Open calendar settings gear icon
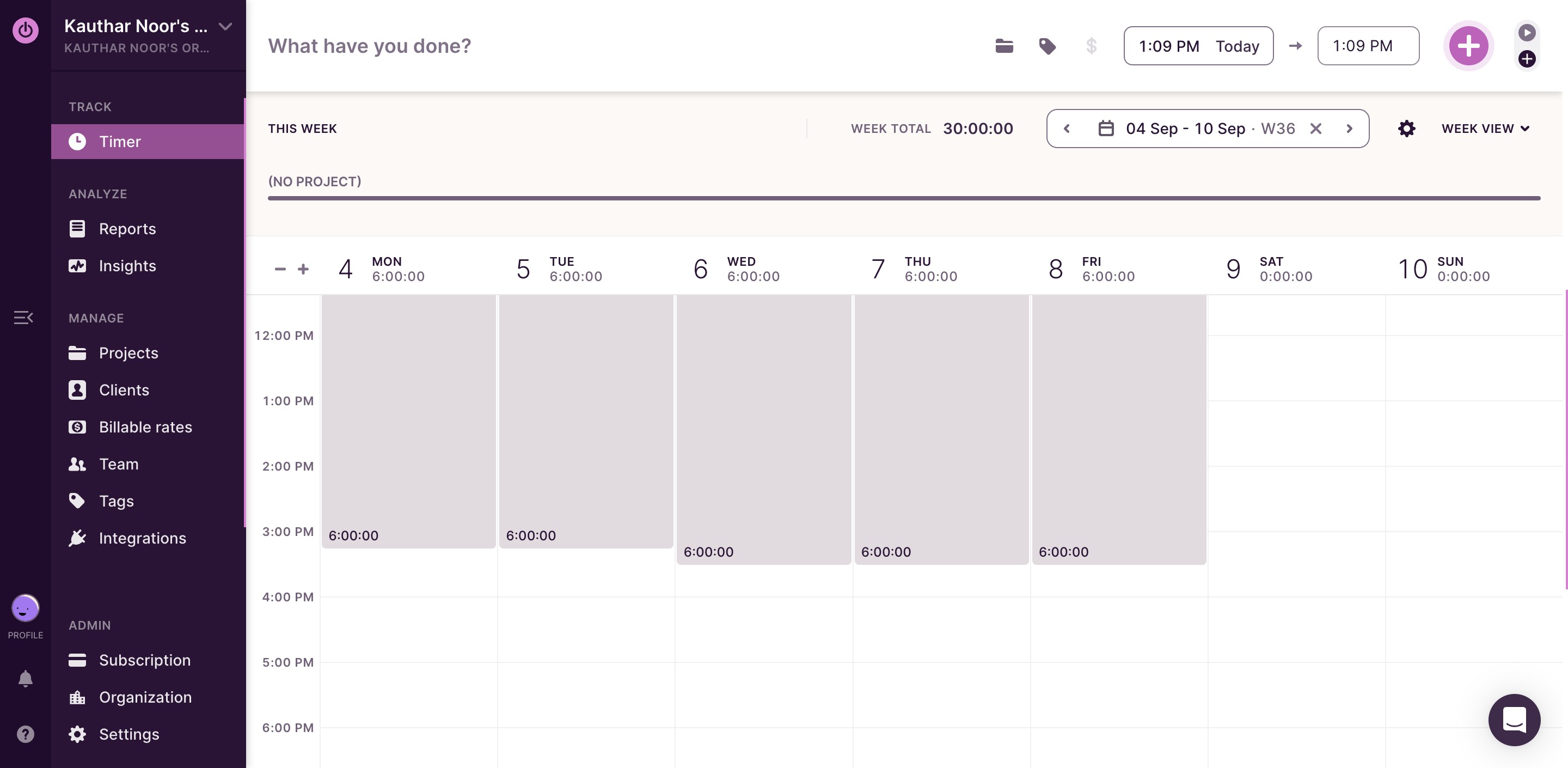1568x768 pixels. click(x=1406, y=129)
